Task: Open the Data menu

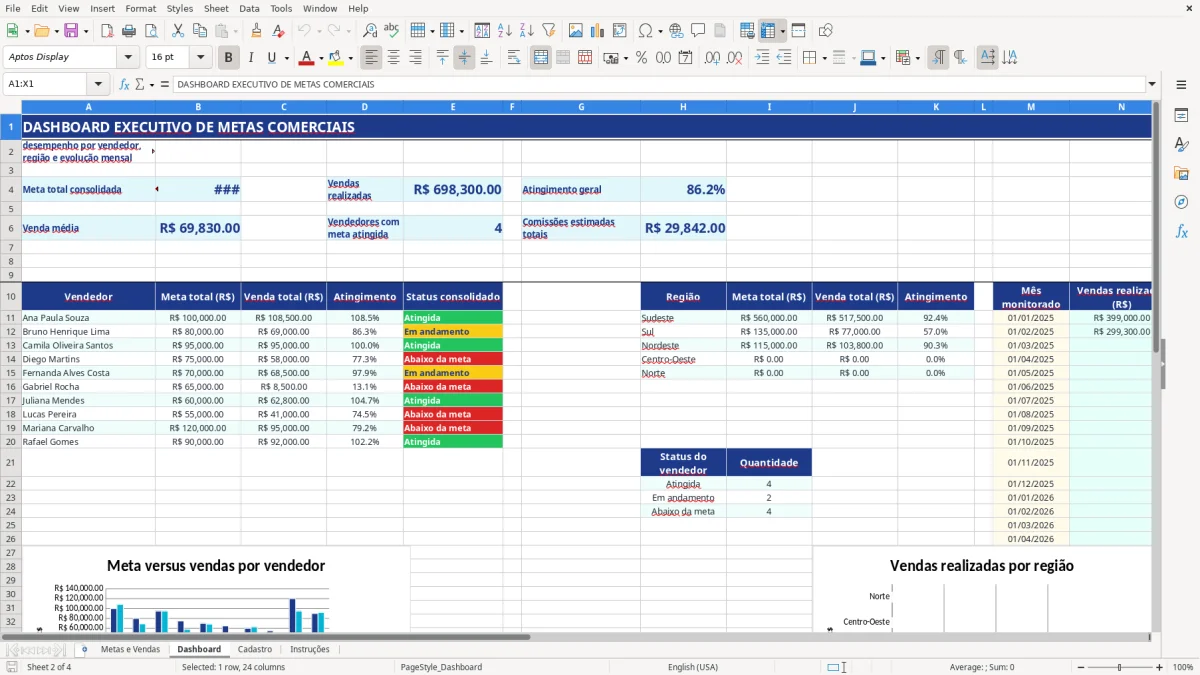Action: pos(249,8)
